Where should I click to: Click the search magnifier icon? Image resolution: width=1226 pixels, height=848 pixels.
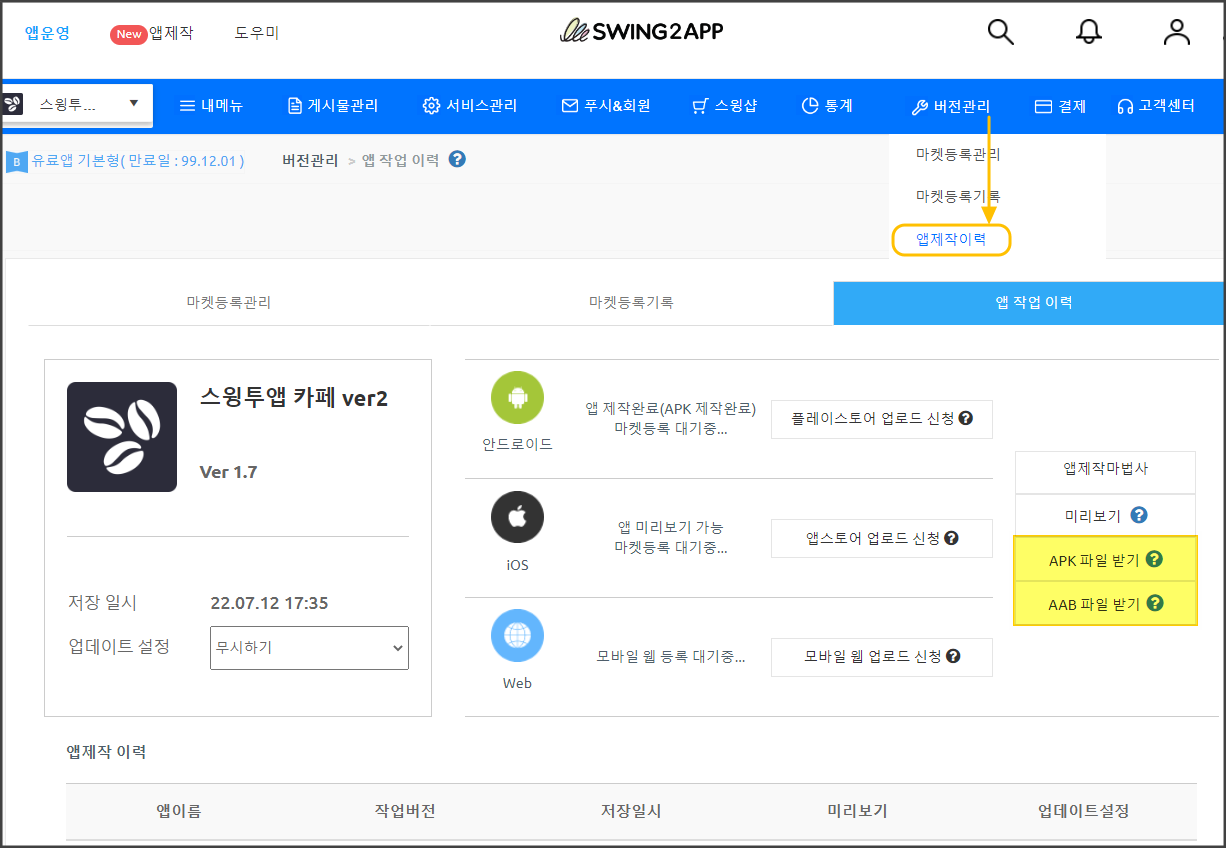[1000, 32]
